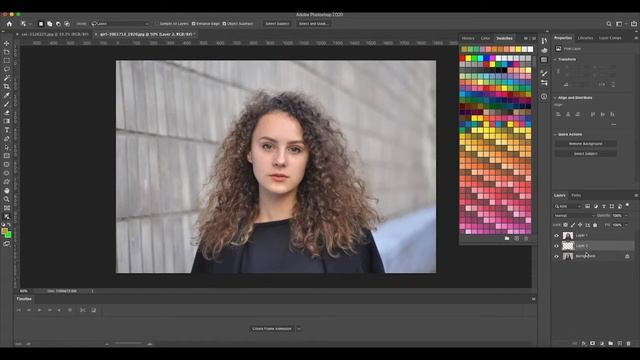Toggle the Object Subtract checkbox
The height and width of the screenshot is (360, 640).
click(x=224, y=24)
